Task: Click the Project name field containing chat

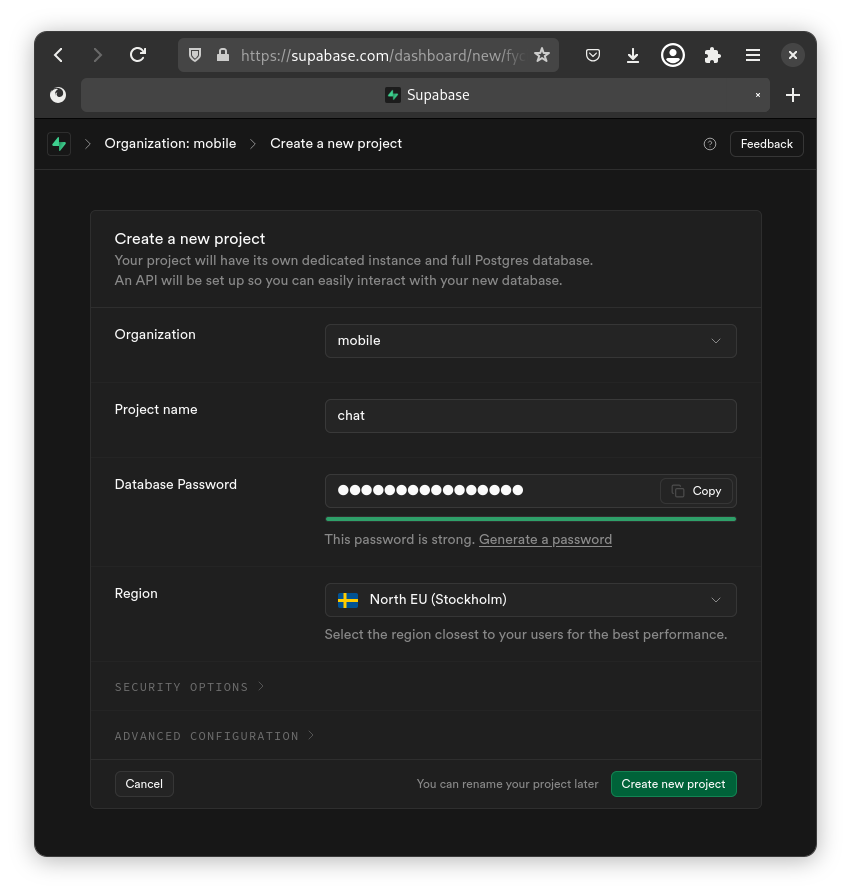Action: tap(531, 416)
